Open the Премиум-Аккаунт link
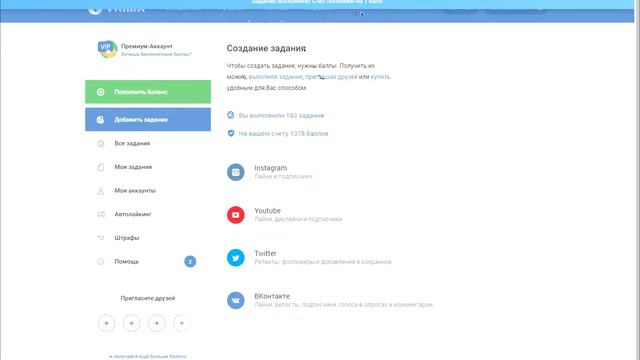The width and height of the screenshot is (640, 360). (x=147, y=46)
